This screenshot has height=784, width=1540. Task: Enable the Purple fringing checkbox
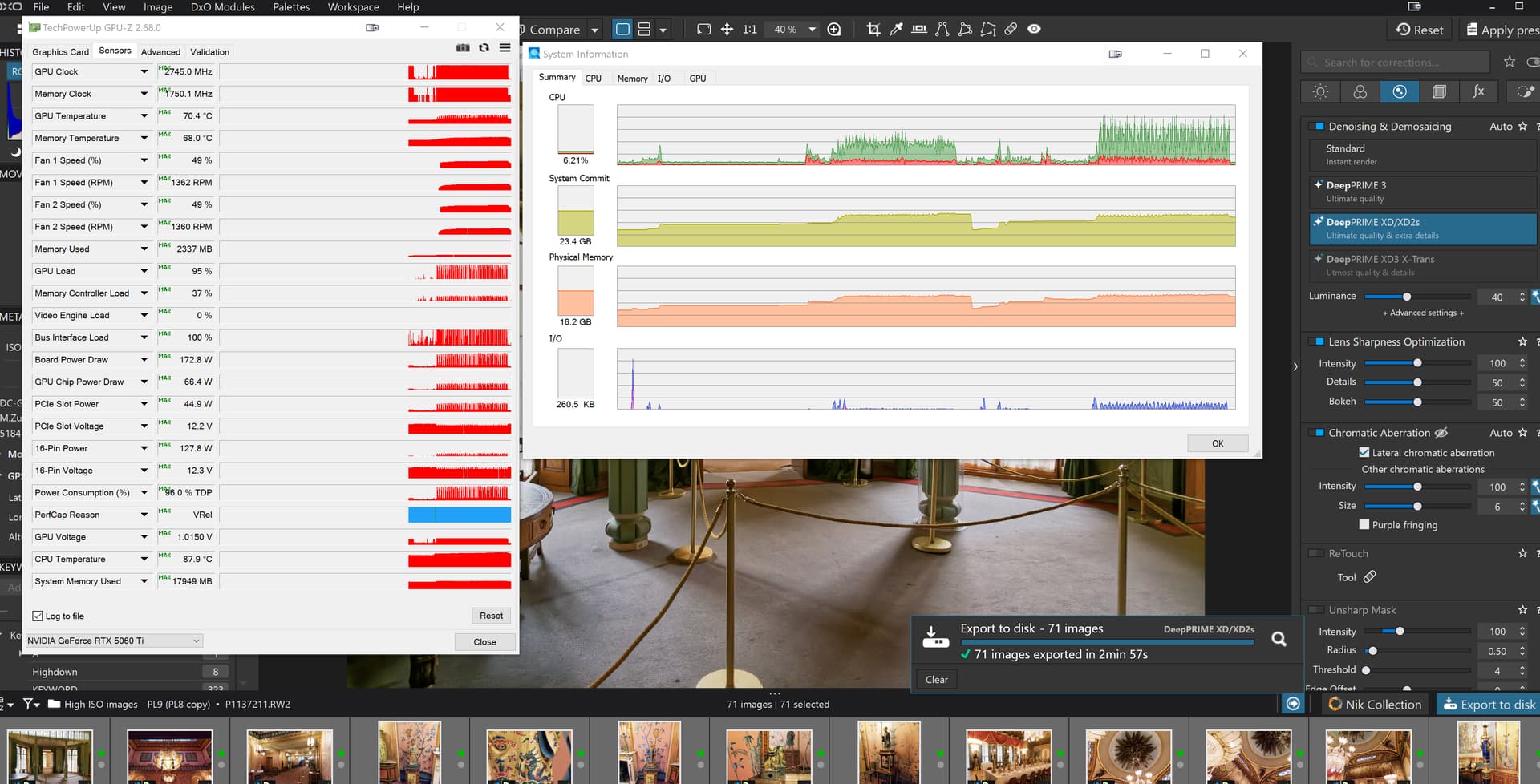(1364, 525)
